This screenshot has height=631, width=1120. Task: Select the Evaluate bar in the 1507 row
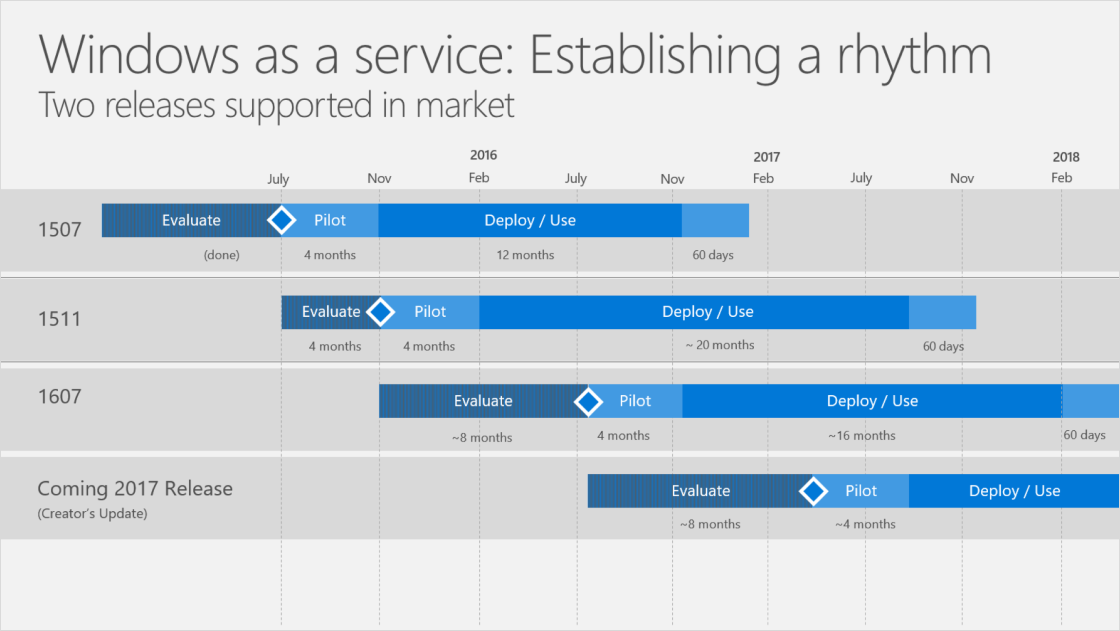pyautogui.click(x=191, y=220)
